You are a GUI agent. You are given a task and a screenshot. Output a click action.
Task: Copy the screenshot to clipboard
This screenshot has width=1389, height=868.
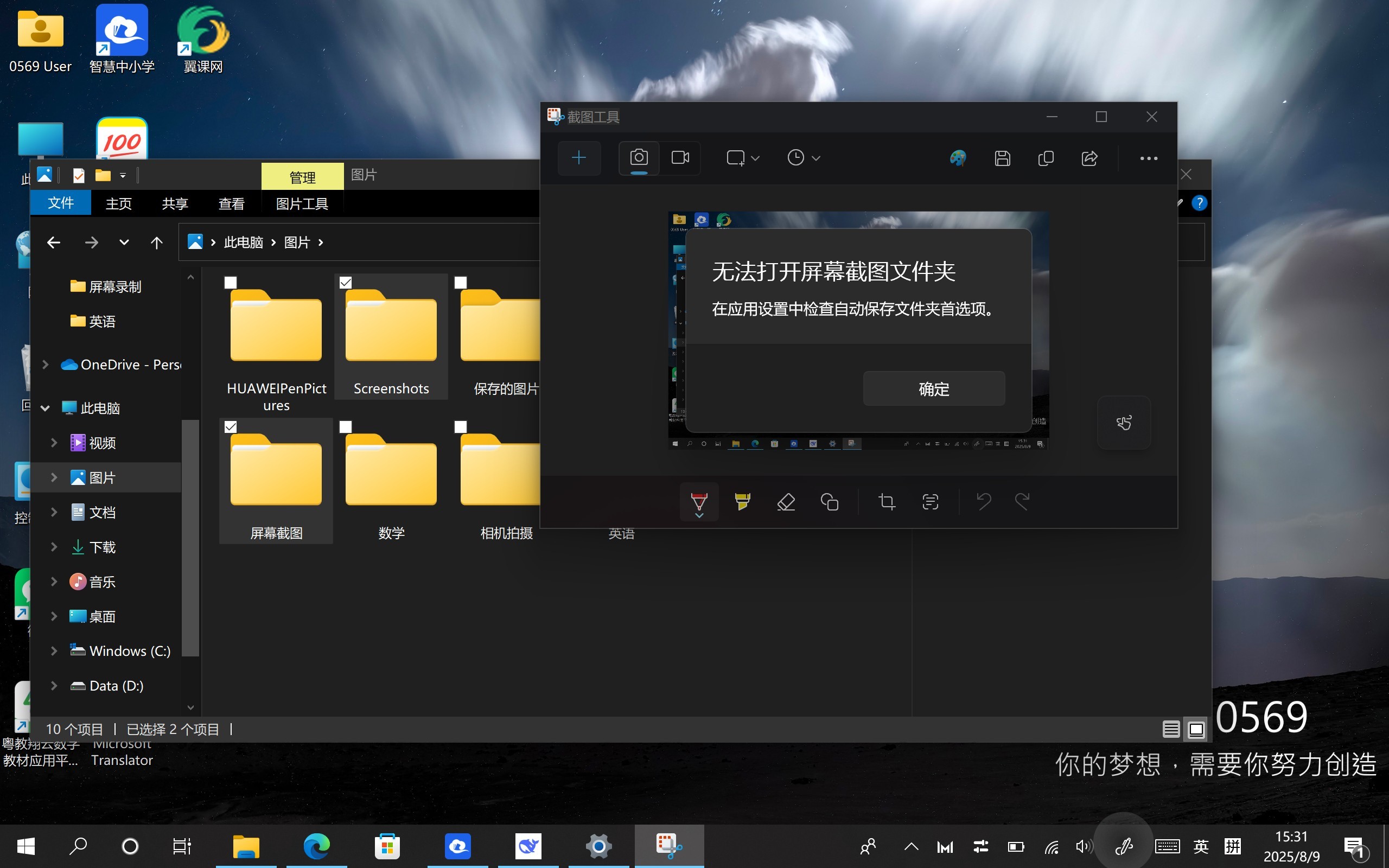click(1046, 158)
